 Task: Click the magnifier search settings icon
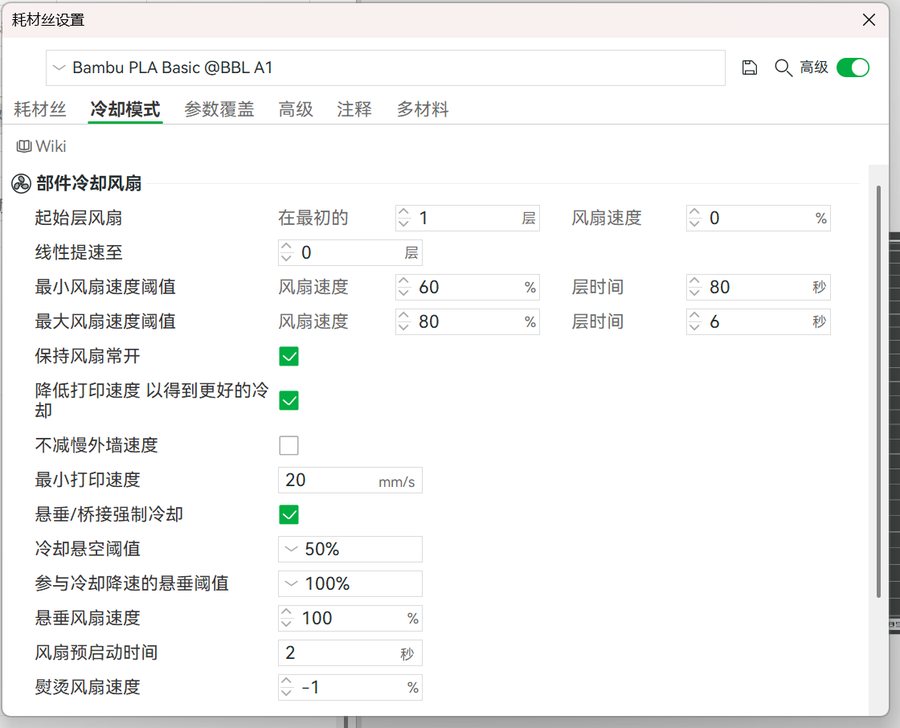[x=783, y=68]
